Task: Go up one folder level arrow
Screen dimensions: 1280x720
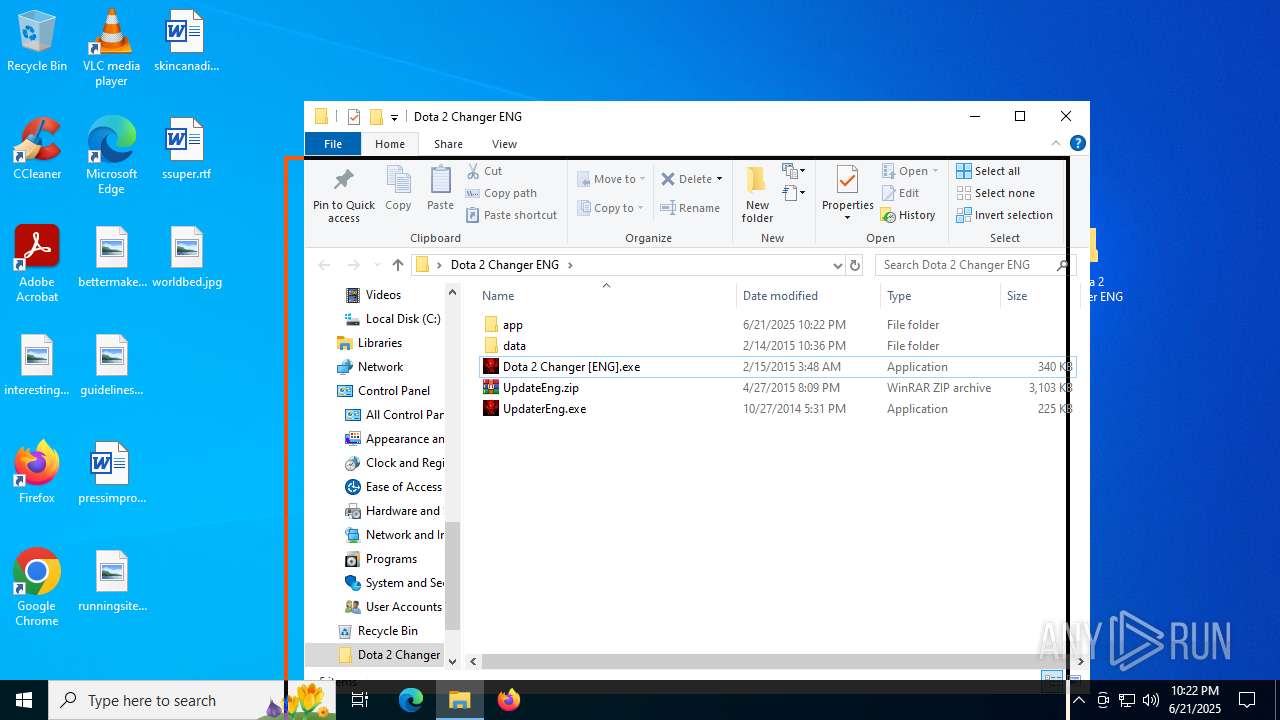Action: (398, 265)
